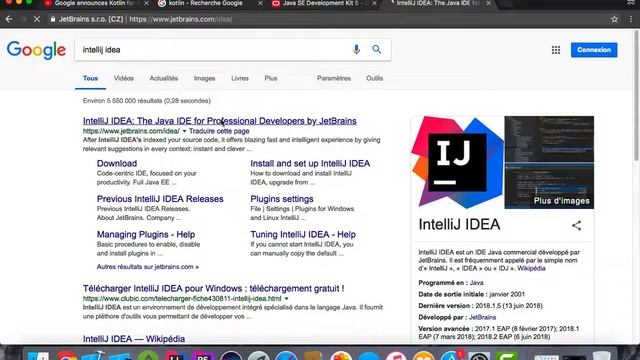
Task: Bookmark this page with the star icon
Action: [x=614, y=19]
